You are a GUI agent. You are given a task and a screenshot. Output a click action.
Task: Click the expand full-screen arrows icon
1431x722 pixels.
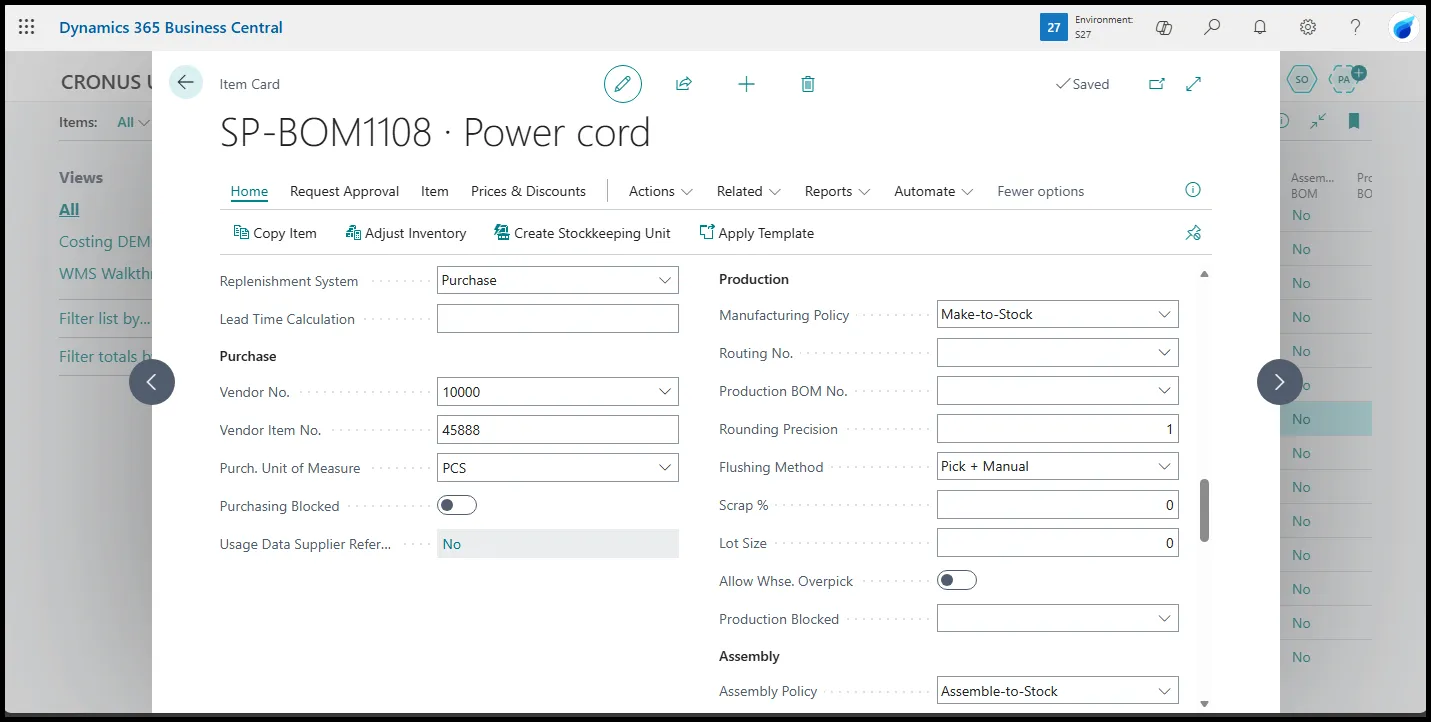click(x=1193, y=84)
